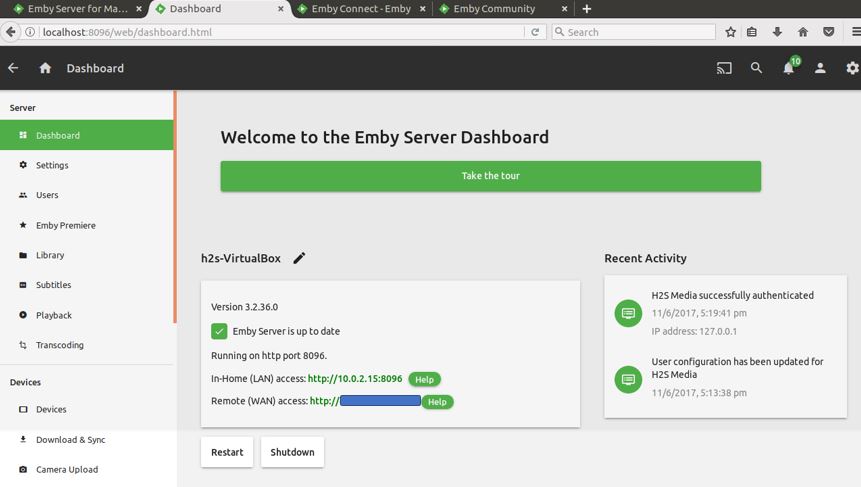View site information icon in address bar

click(30, 32)
